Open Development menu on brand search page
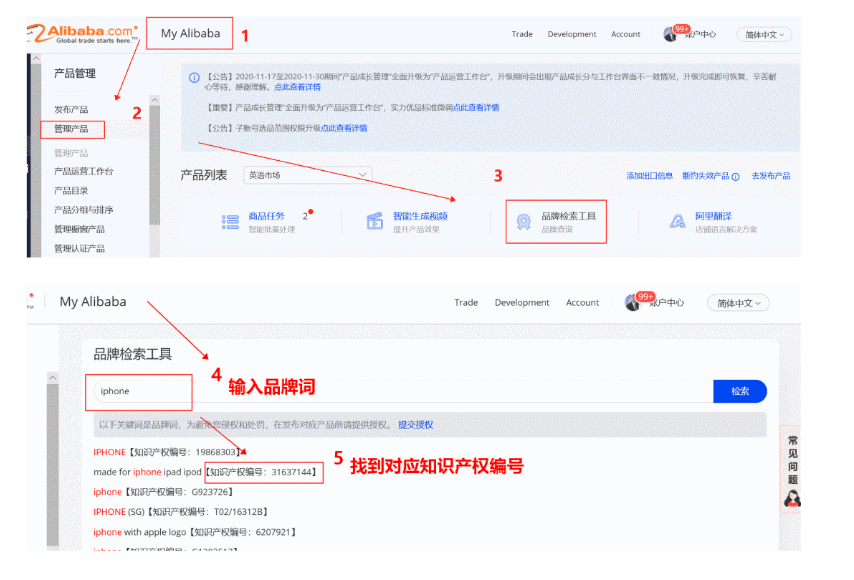The width and height of the screenshot is (854, 580). 522,302
